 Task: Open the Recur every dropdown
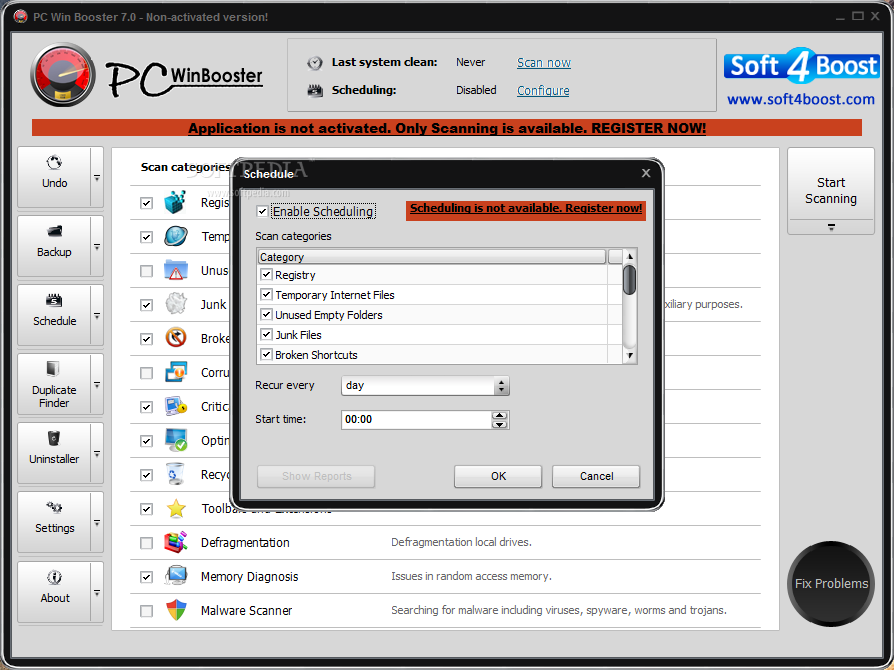tap(425, 386)
